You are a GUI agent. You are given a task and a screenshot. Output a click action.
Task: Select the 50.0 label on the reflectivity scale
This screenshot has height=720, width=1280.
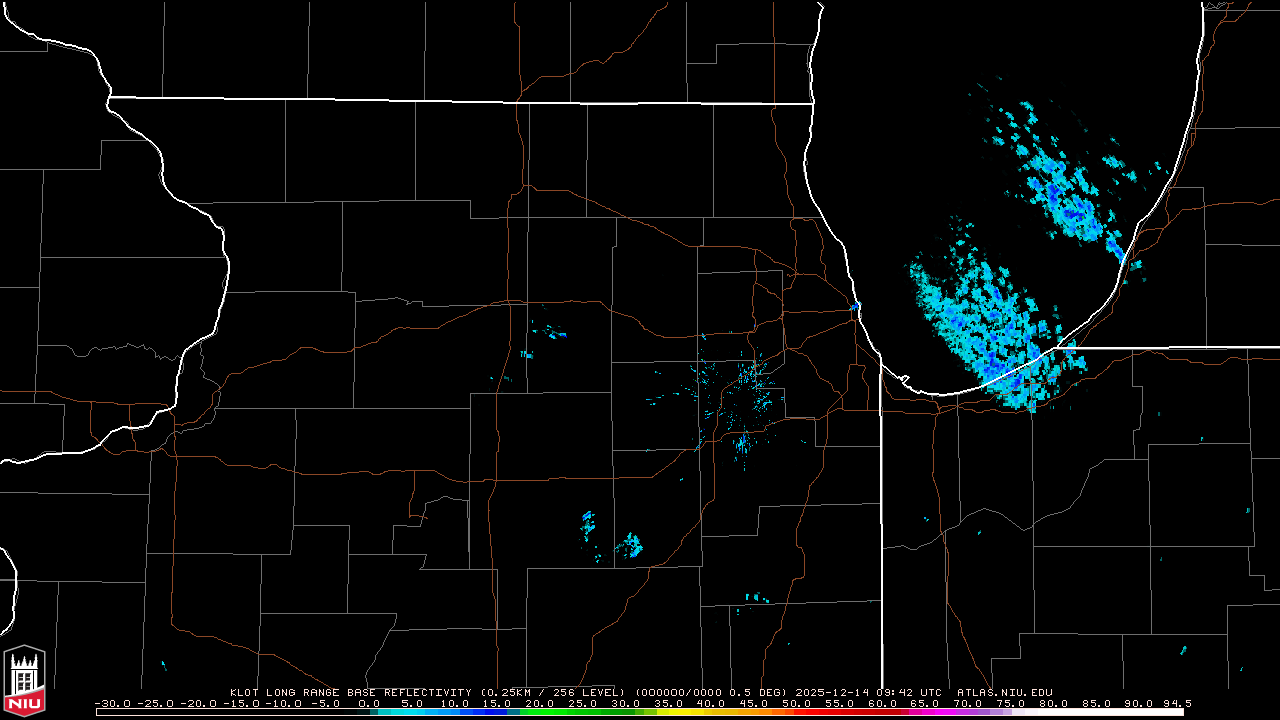coord(796,703)
